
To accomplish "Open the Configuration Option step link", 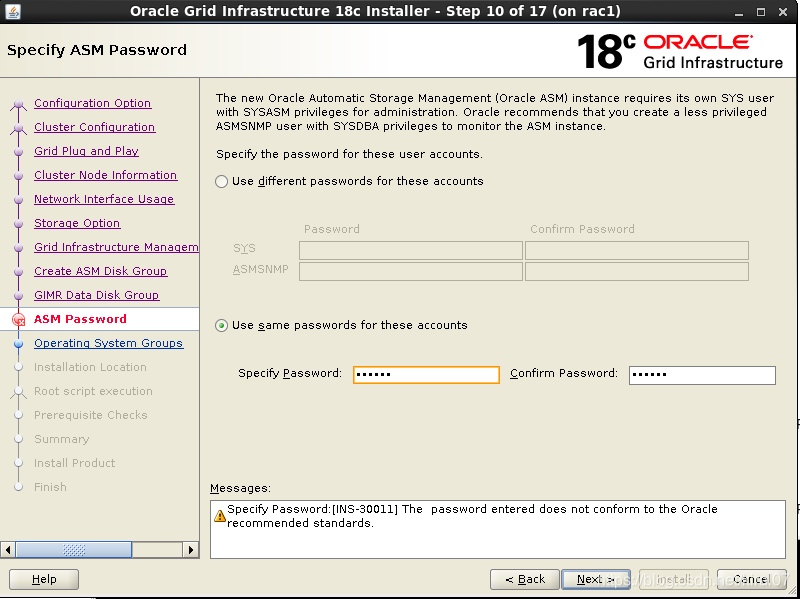I will [x=92, y=103].
